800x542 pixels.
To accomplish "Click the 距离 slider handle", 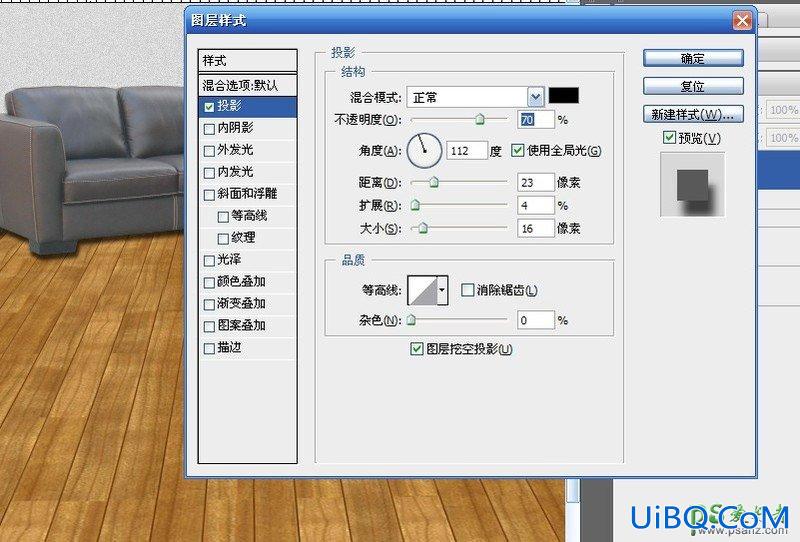I will (434, 182).
